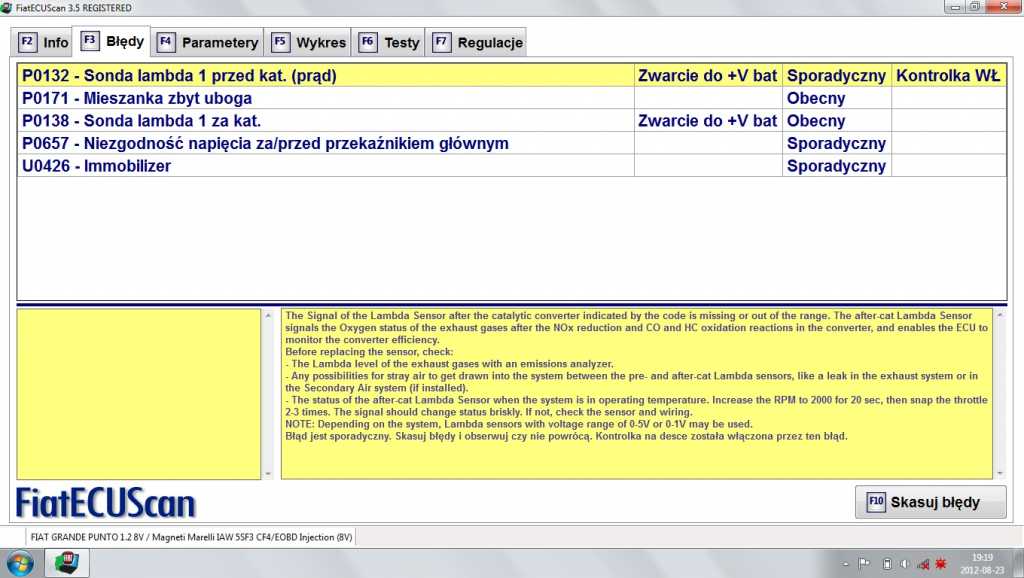
Task: Open the Action Center flag icon
Action: click(x=864, y=563)
